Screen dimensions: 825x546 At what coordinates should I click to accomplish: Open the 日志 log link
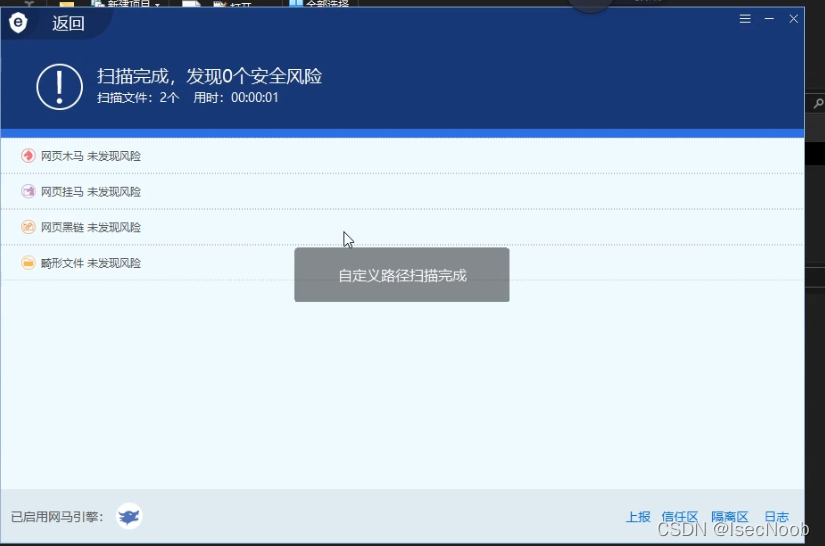(x=777, y=517)
